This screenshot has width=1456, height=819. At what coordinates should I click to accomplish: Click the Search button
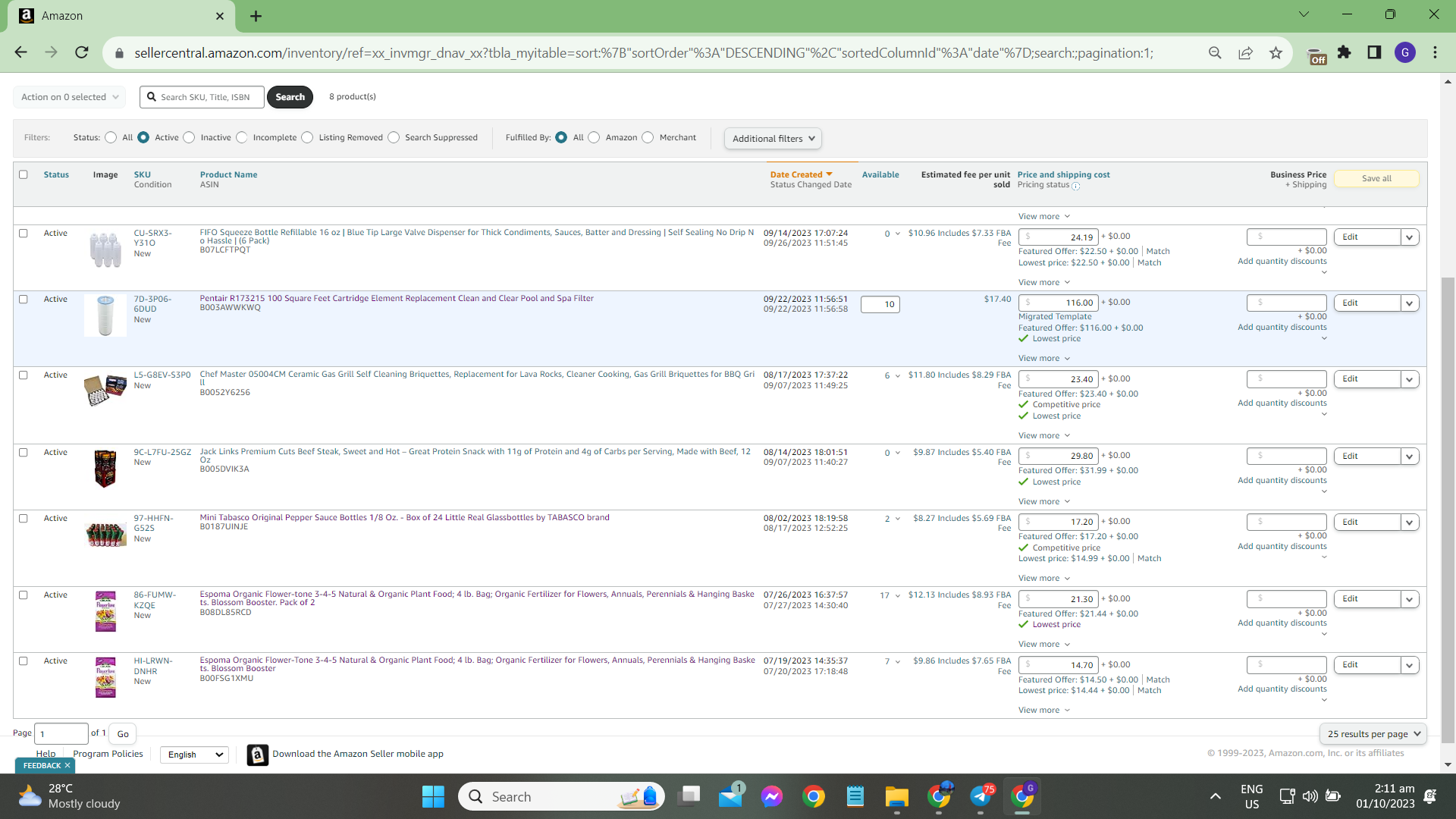coord(290,97)
